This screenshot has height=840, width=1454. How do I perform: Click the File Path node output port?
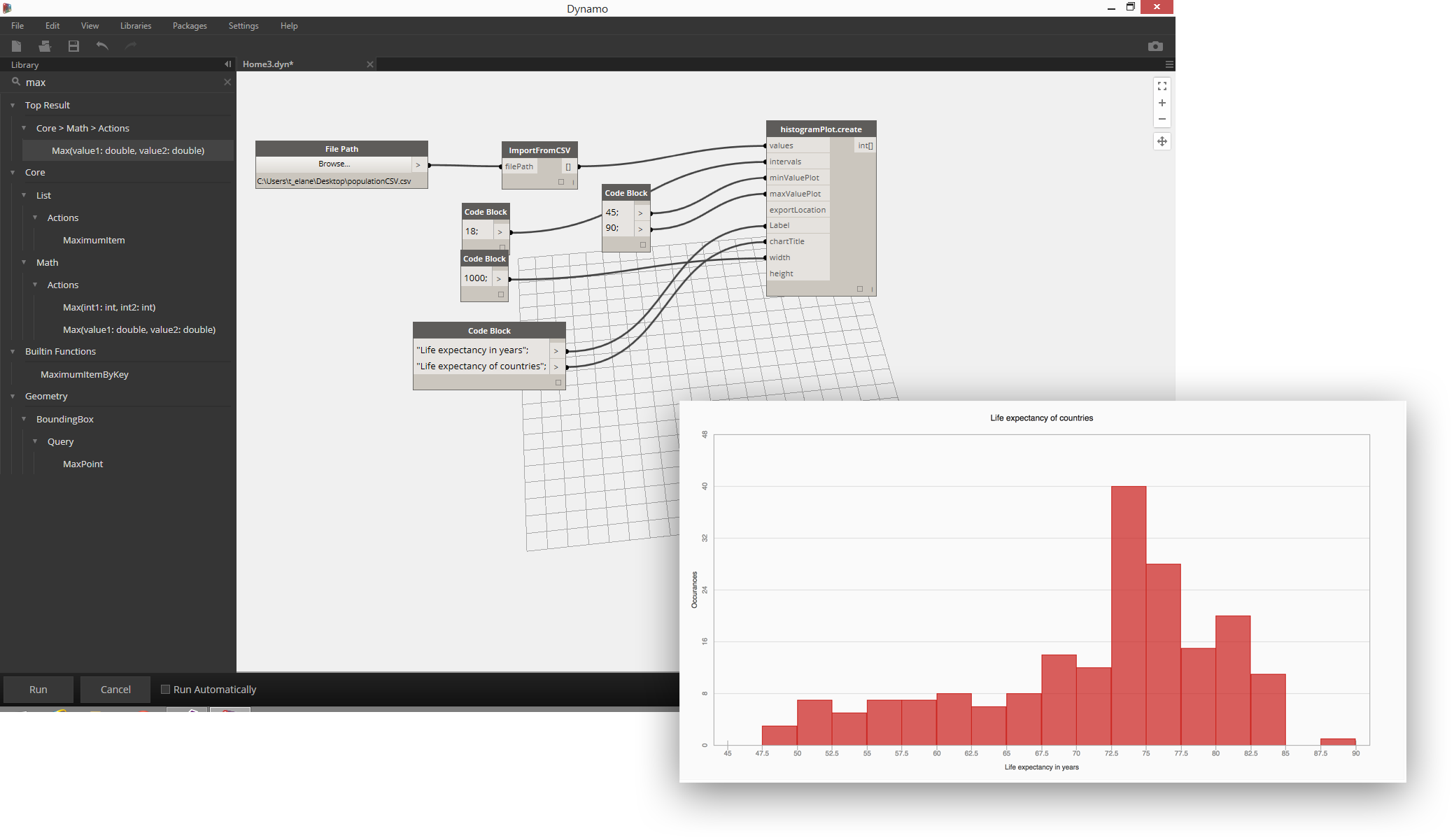click(418, 165)
